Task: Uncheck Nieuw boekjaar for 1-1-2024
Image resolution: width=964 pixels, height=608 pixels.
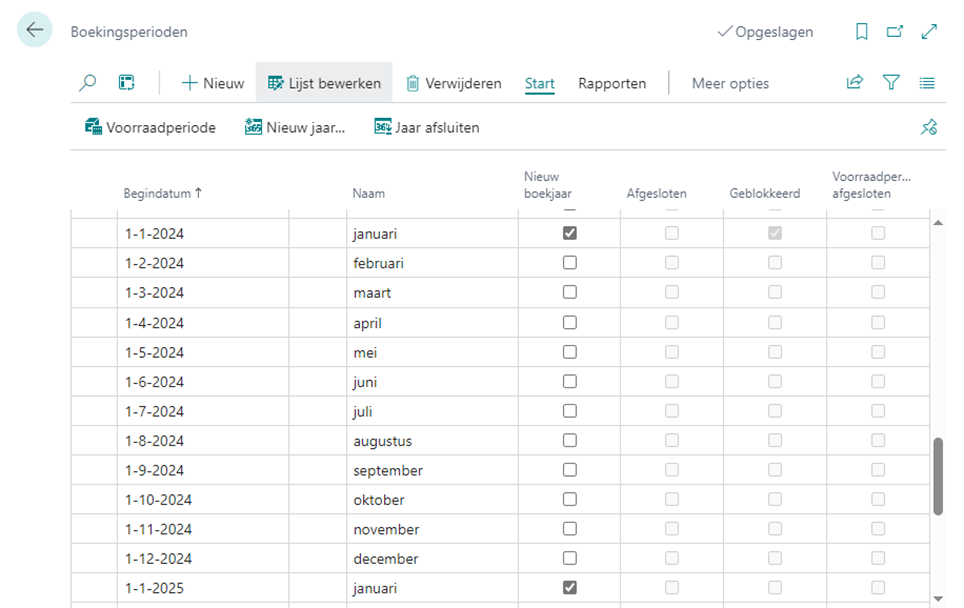Action: (570, 233)
